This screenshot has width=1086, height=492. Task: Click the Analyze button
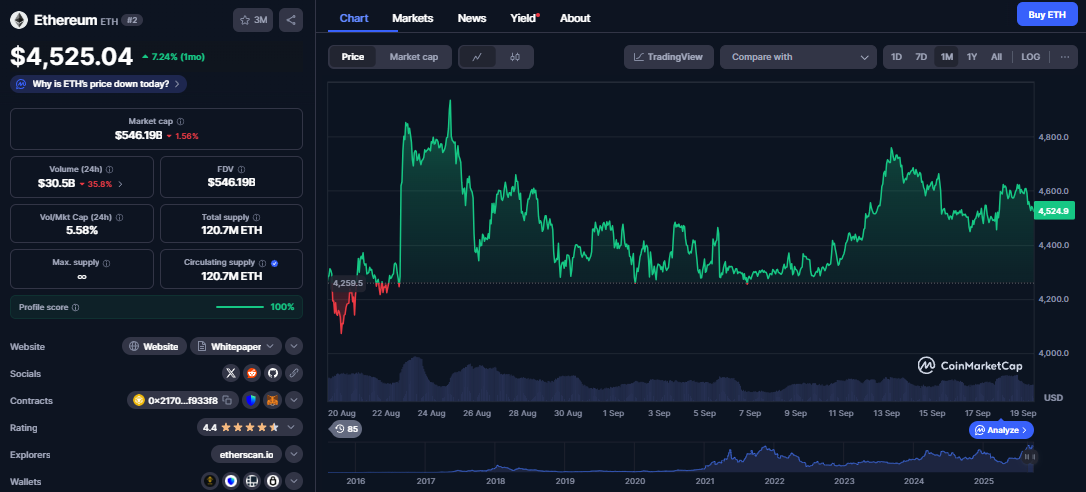(1002, 430)
